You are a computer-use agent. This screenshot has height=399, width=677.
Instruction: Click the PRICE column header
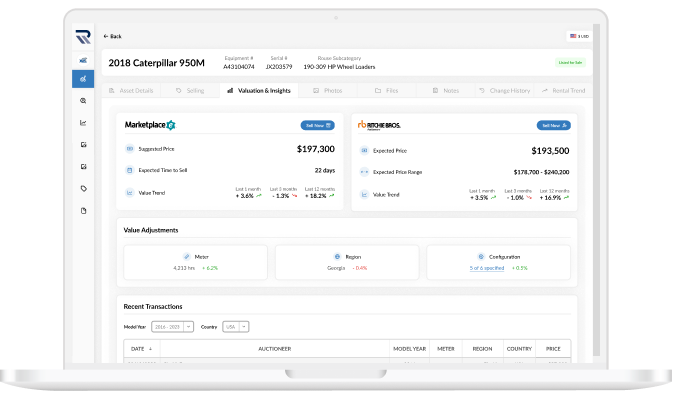point(553,349)
